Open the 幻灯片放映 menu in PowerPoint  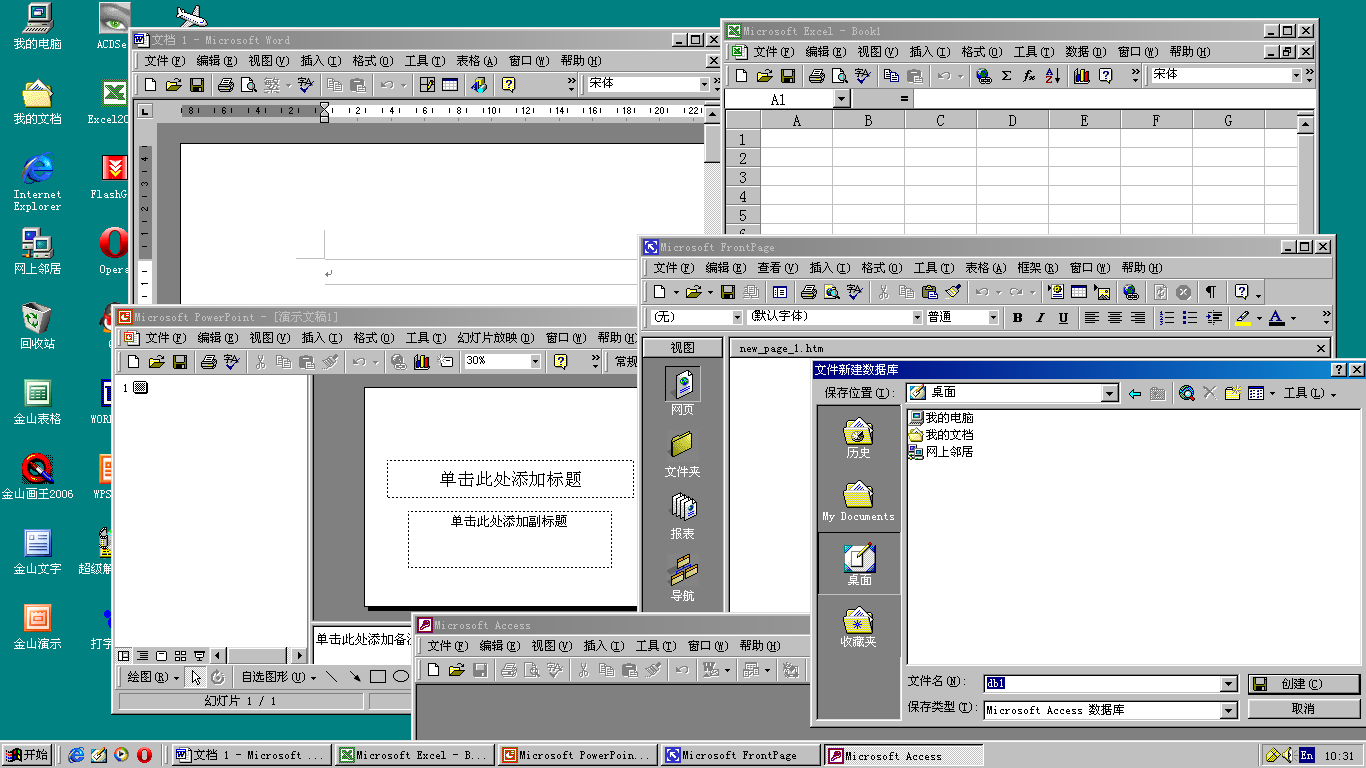(x=495, y=338)
